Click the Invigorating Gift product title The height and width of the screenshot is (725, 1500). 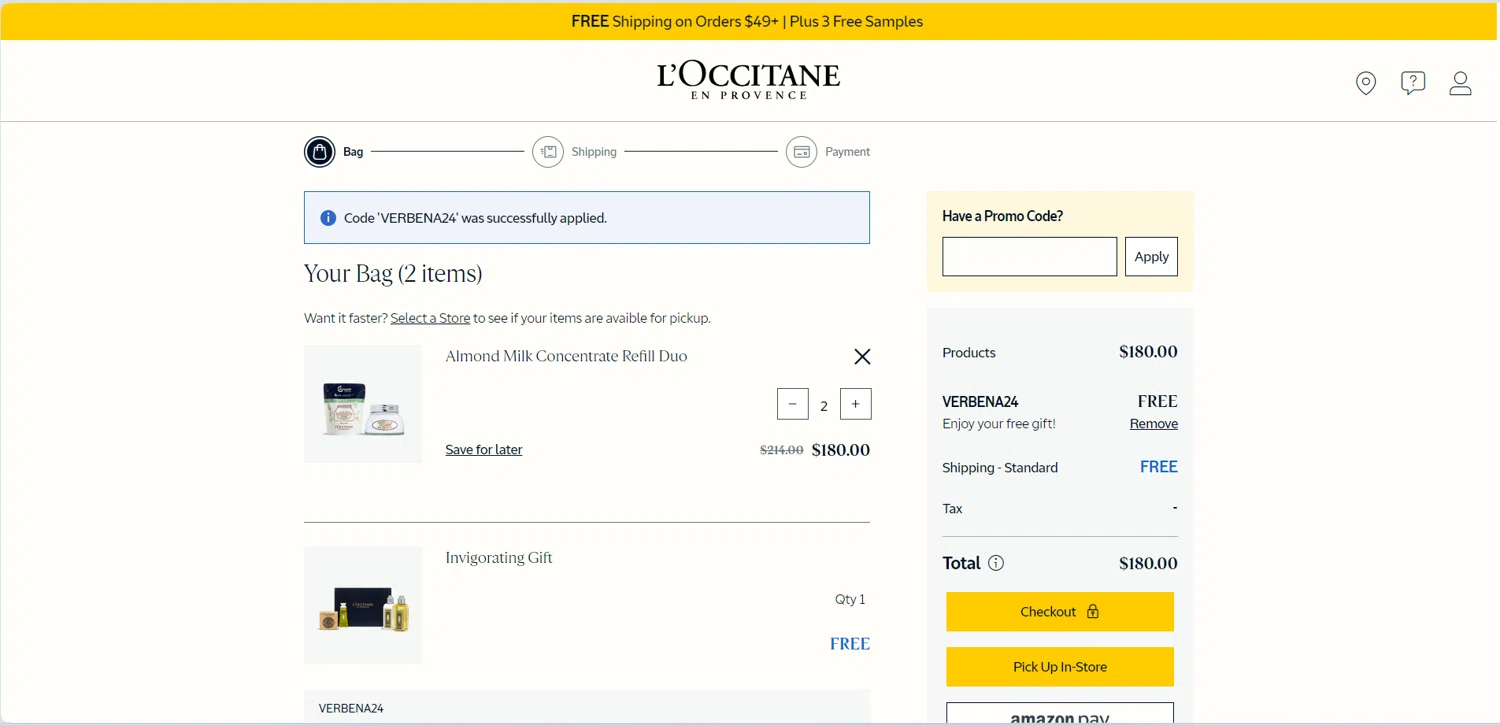[499, 558]
